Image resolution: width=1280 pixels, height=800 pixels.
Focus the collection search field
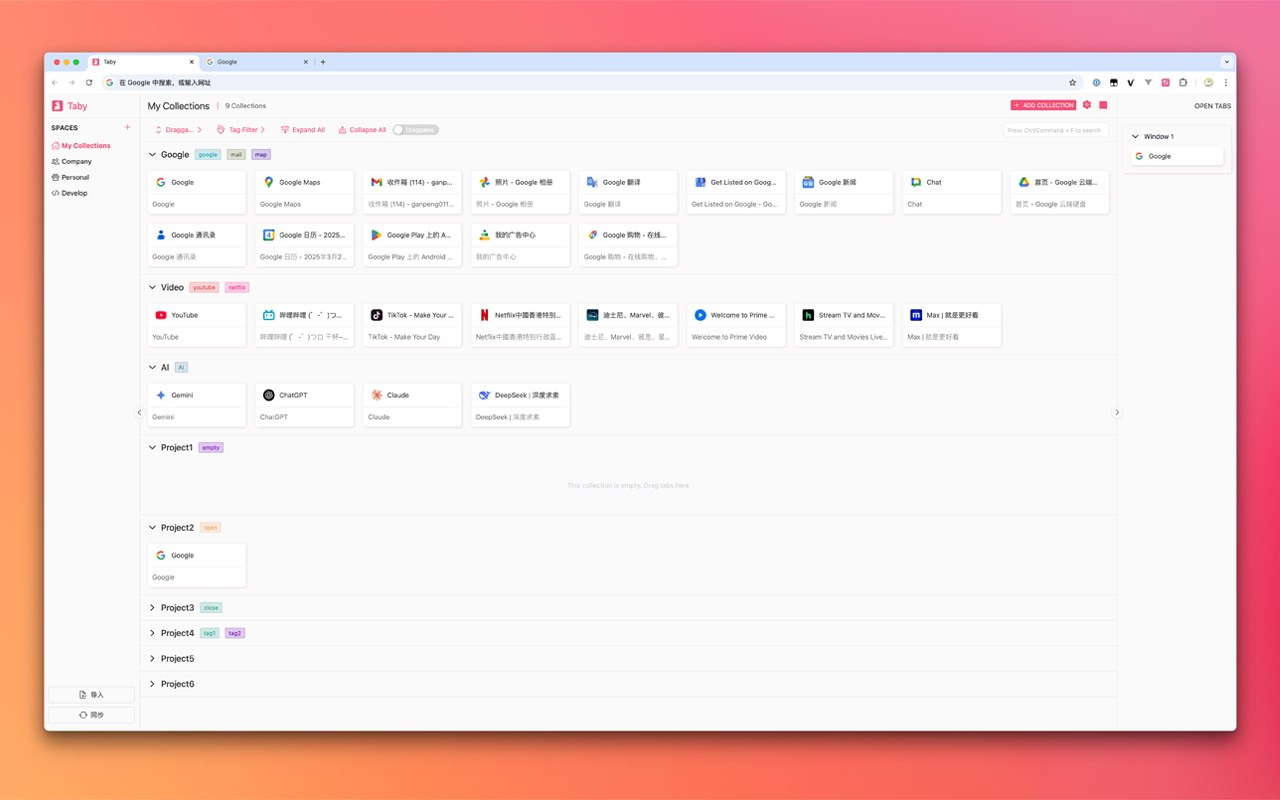[x=1055, y=130]
